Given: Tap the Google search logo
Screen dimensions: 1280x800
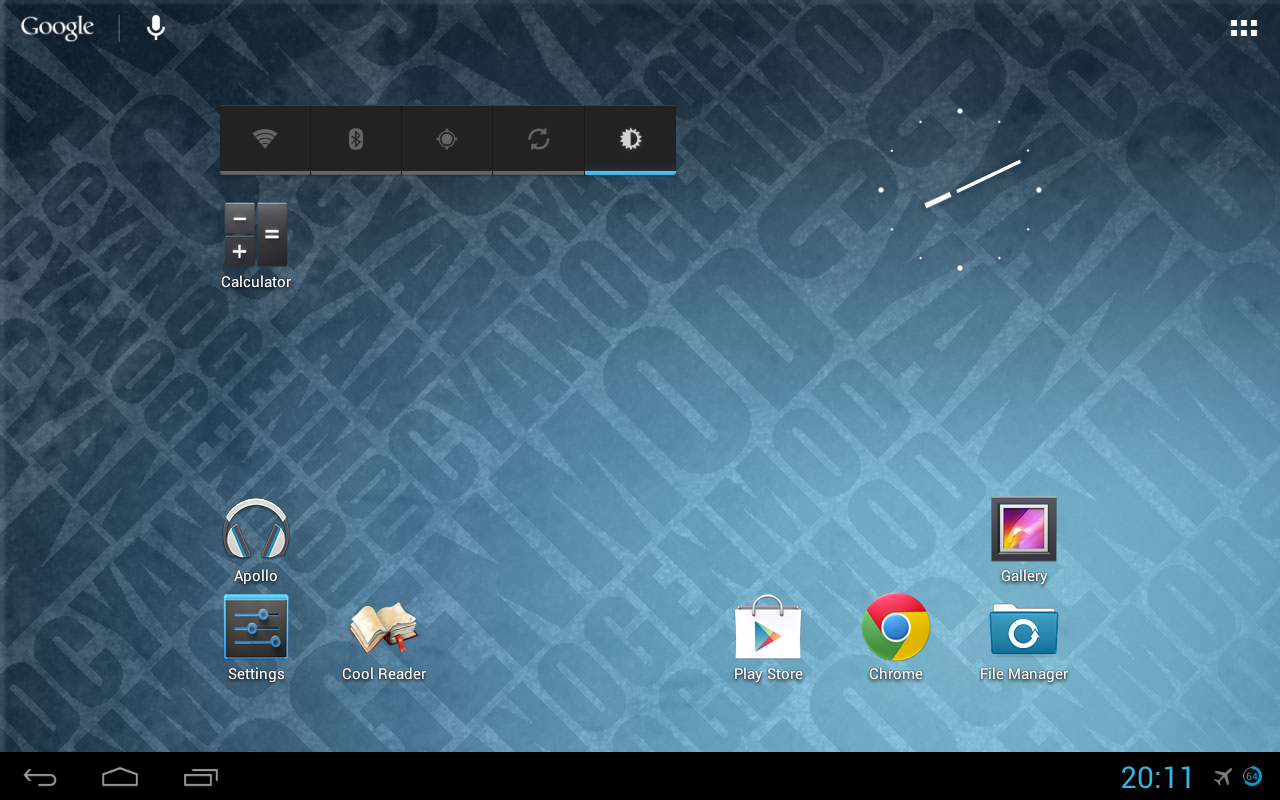Looking at the screenshot, I should click(57, 27).
